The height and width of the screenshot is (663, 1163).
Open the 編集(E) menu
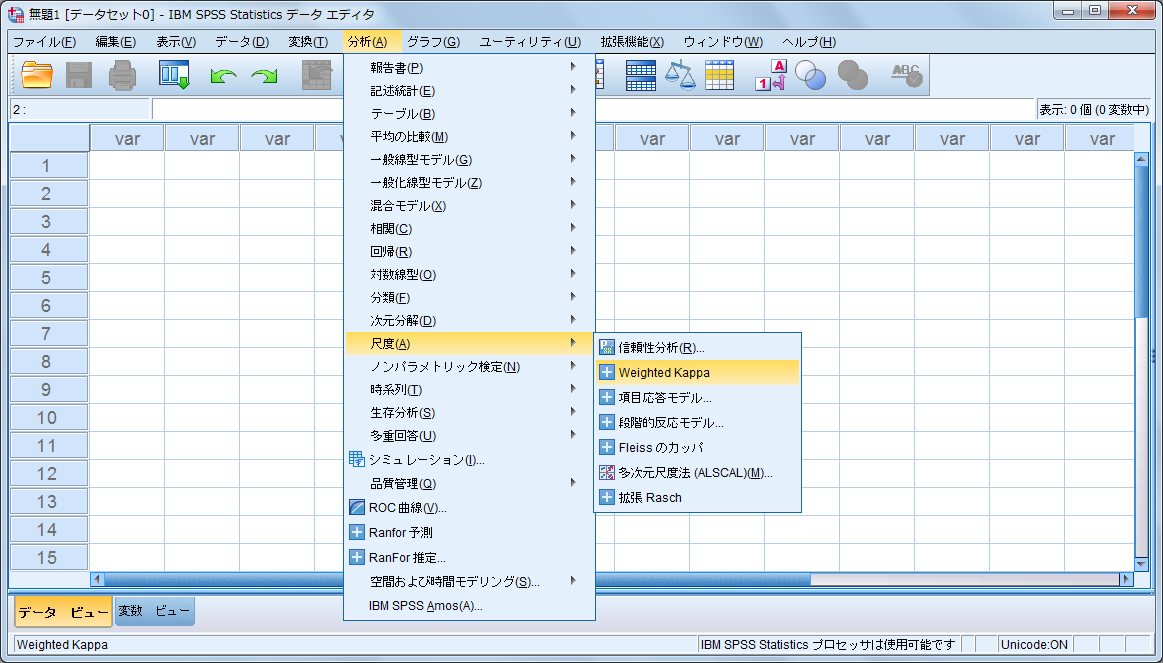coord(116,42)
